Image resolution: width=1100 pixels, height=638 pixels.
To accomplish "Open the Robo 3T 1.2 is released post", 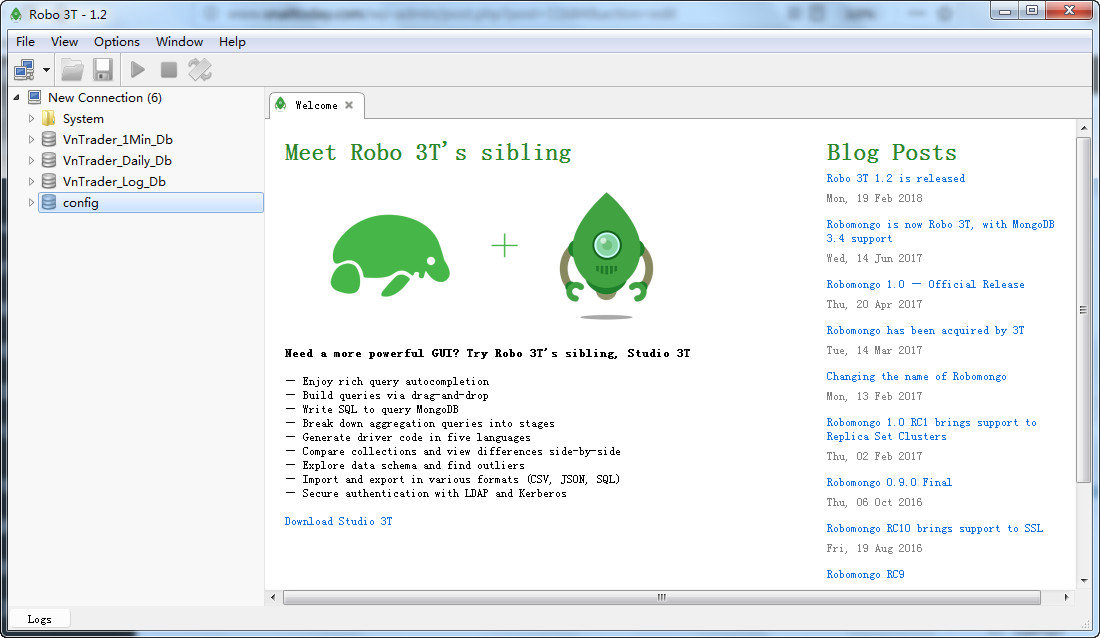I will pos(895,178).
